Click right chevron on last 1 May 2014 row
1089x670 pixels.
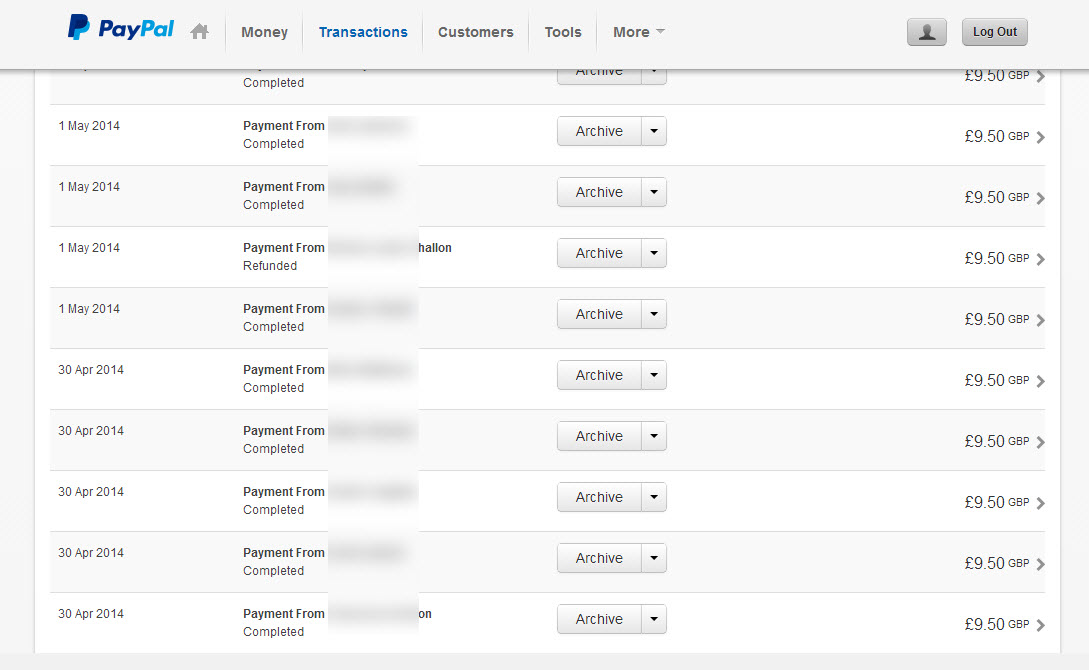pos(1041,320)
